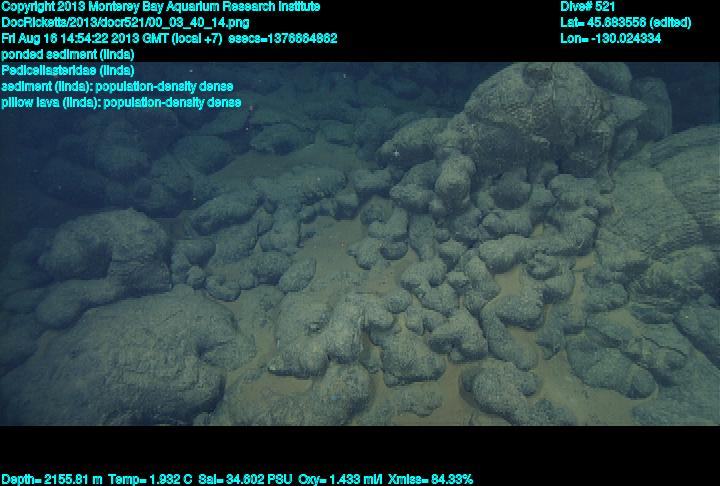Screen dimensions: 720x486
Task: Click the 'Lat= 45.683556 (edited)' value
Action: coord(625,23)
